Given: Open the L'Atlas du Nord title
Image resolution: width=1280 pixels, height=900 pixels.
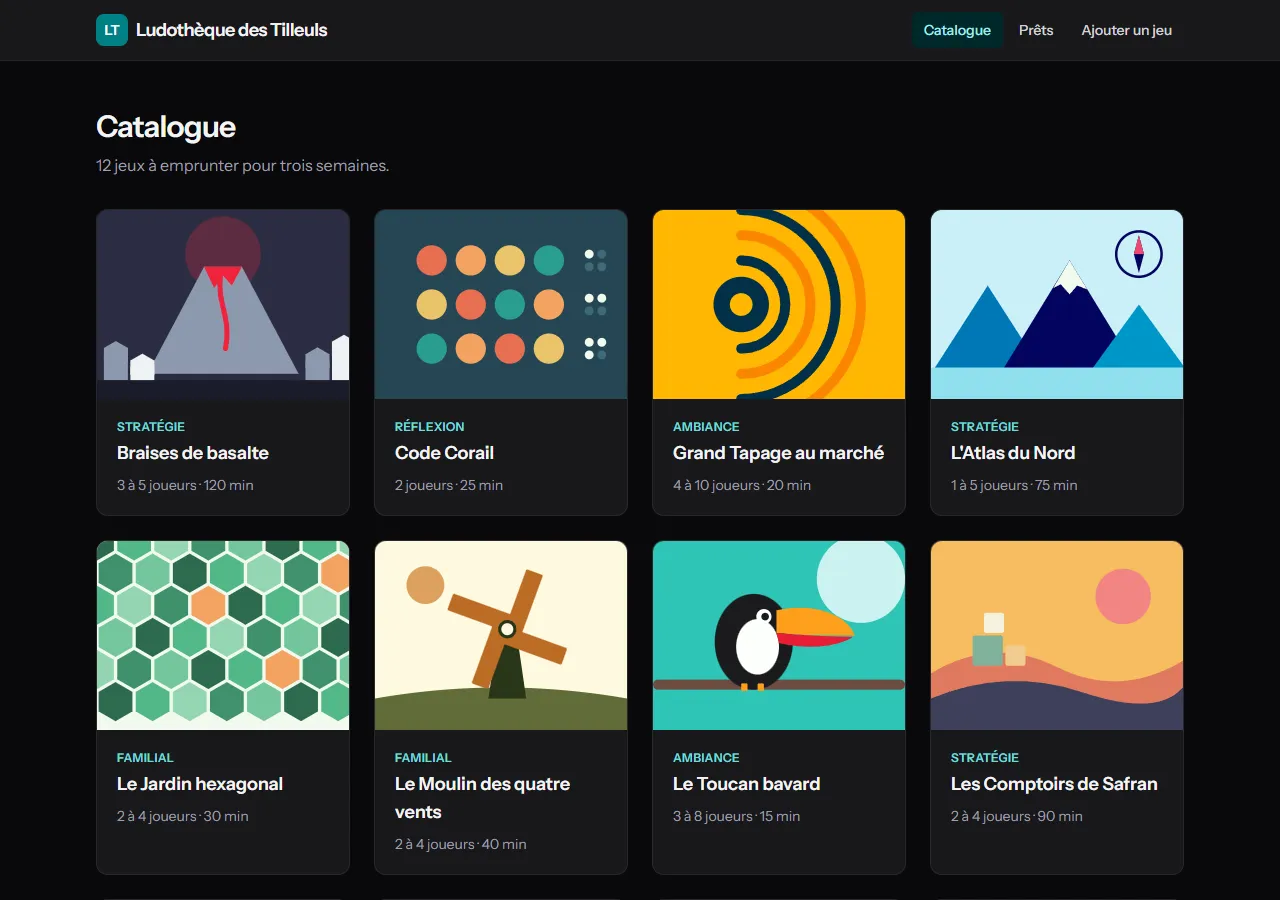Looking at the screenshot, I should (1013, 453).
